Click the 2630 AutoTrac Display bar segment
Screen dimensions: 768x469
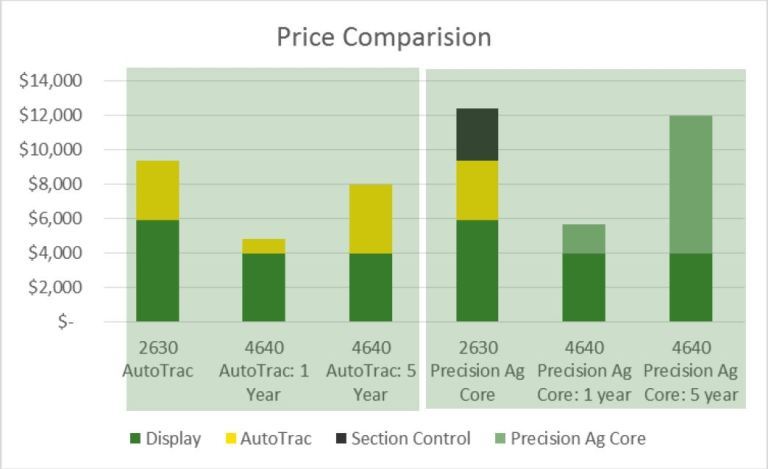tap(157, 271)
